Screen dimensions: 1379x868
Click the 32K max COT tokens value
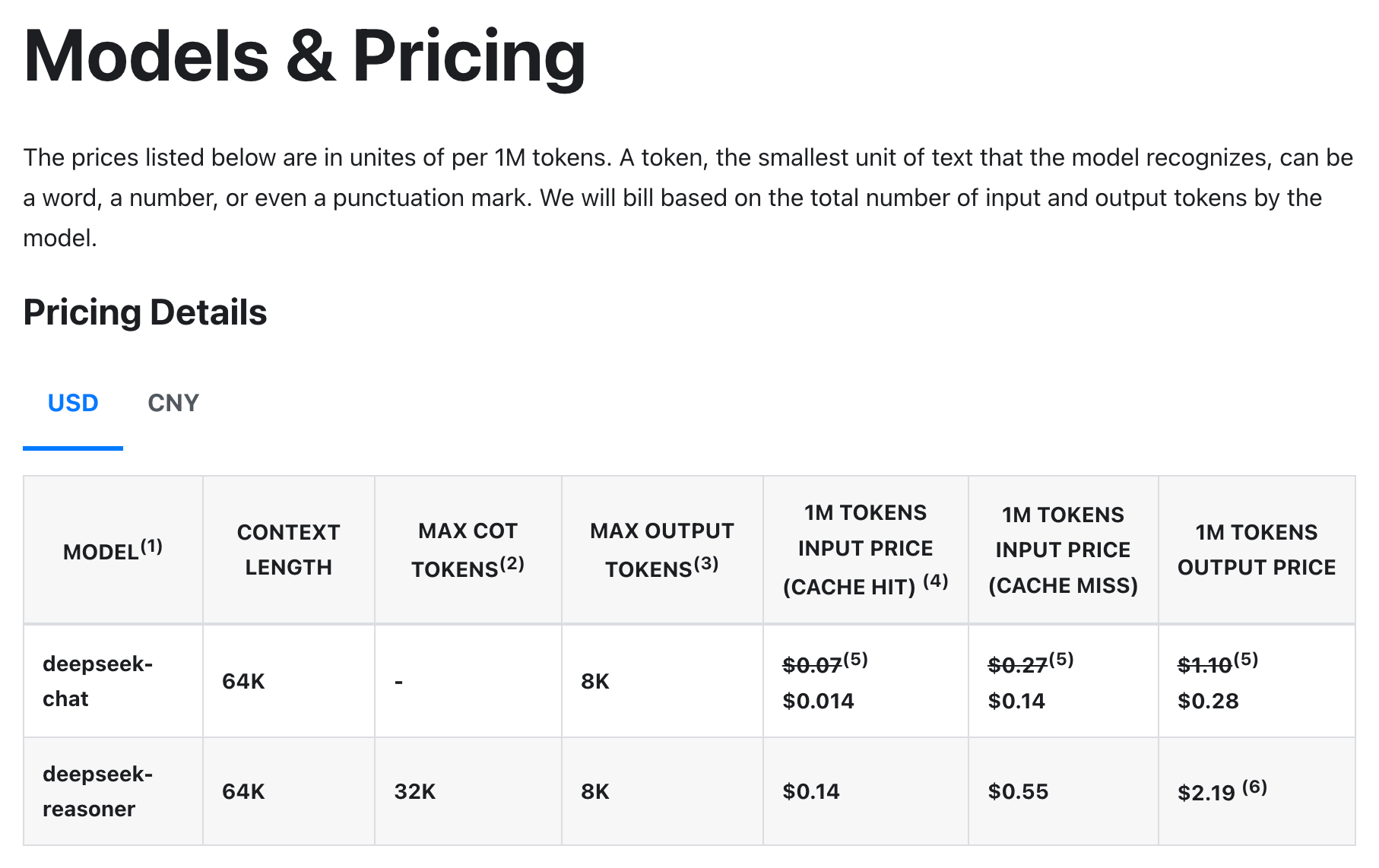[415, 792]
